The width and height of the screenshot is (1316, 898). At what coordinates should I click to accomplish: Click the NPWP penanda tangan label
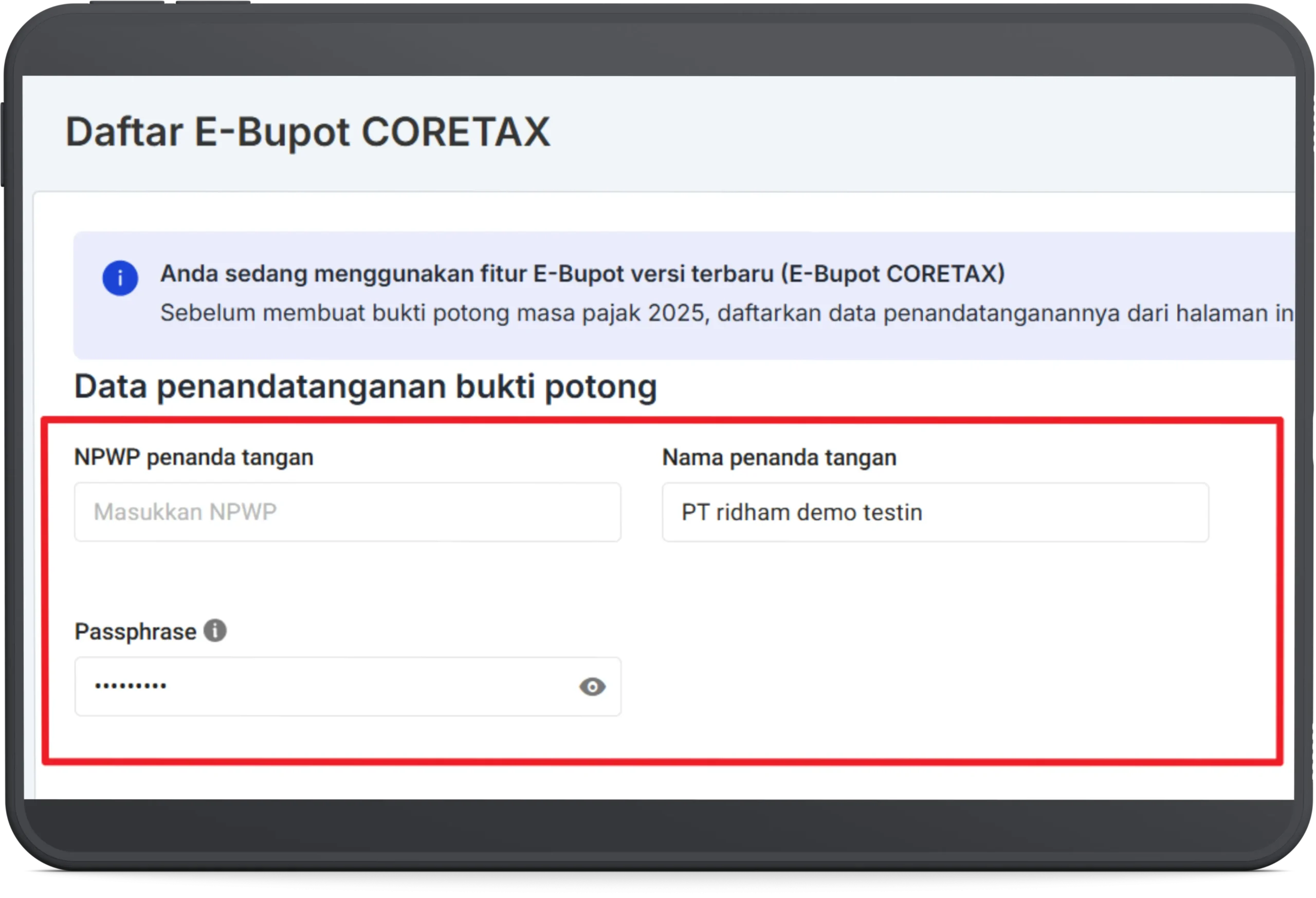(x=194, y=456)
